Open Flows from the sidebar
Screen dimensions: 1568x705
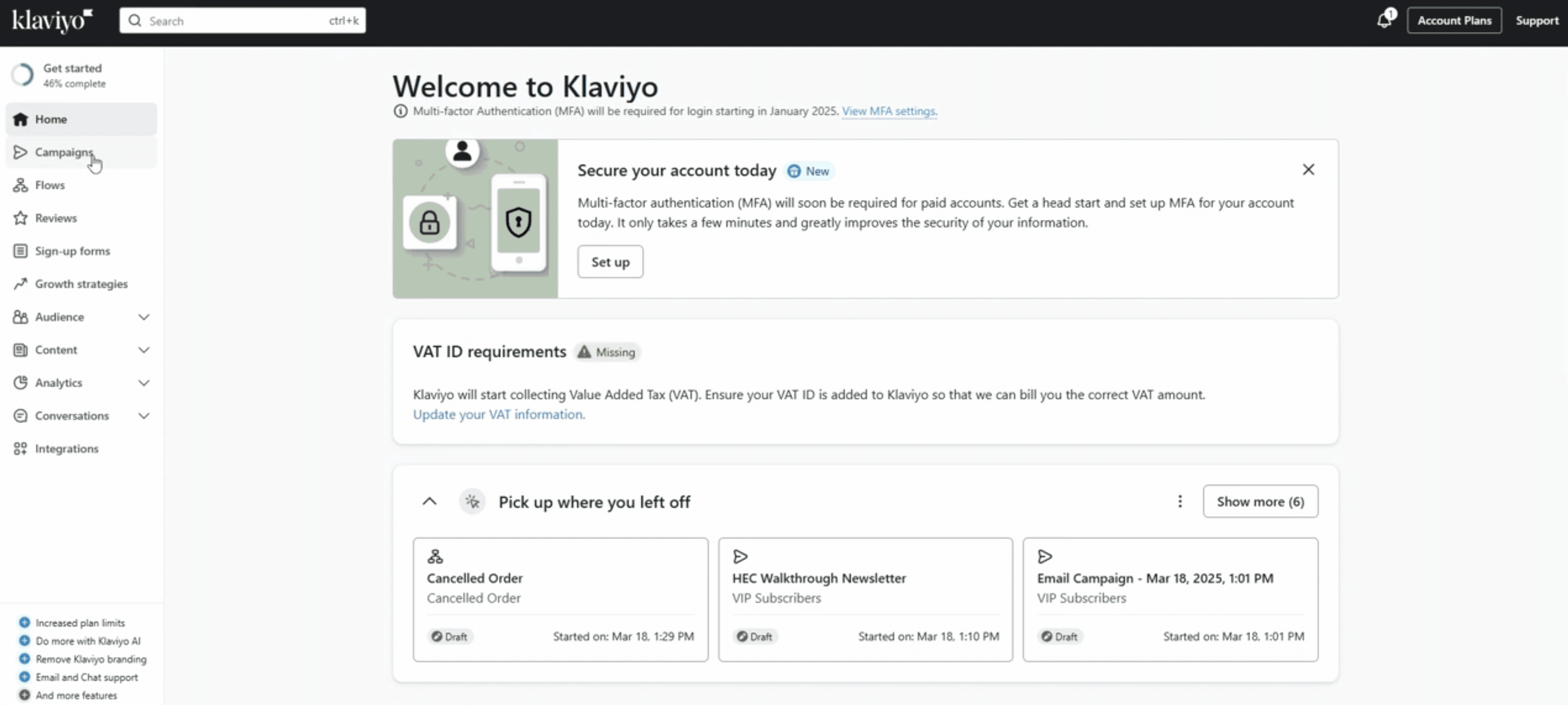point(82,185)
